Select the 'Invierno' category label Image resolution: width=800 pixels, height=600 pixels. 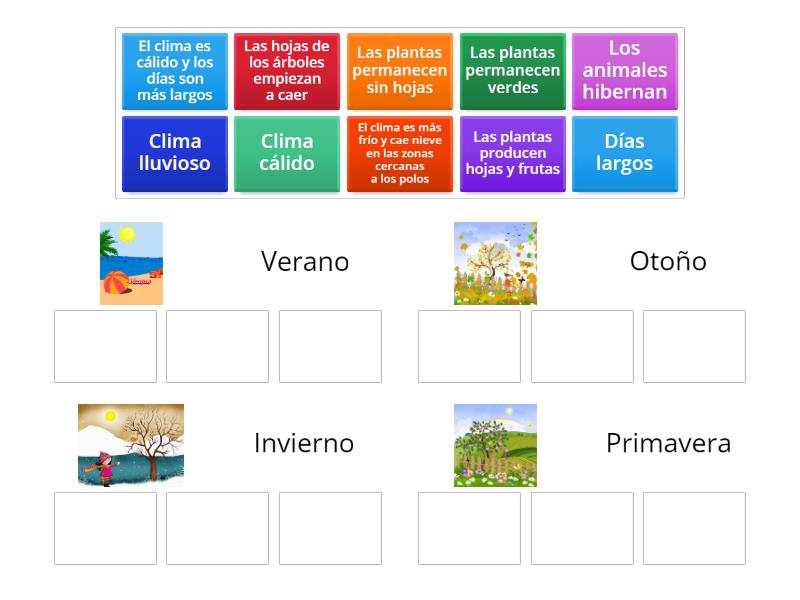303,442
